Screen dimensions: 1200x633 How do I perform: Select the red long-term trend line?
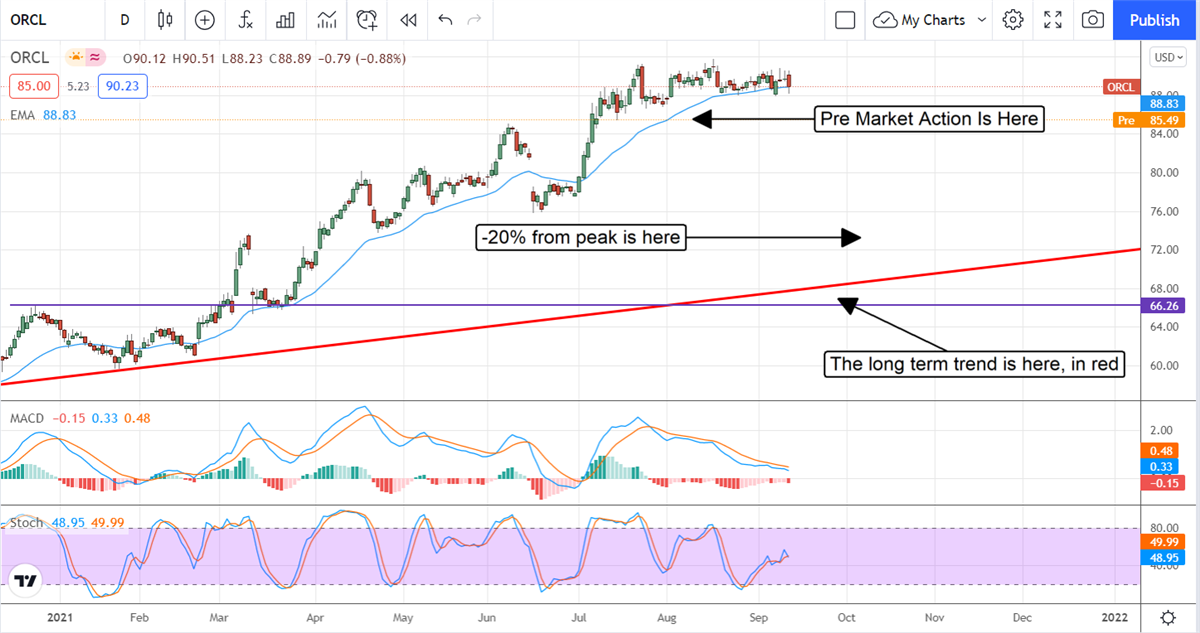(570, 316)
